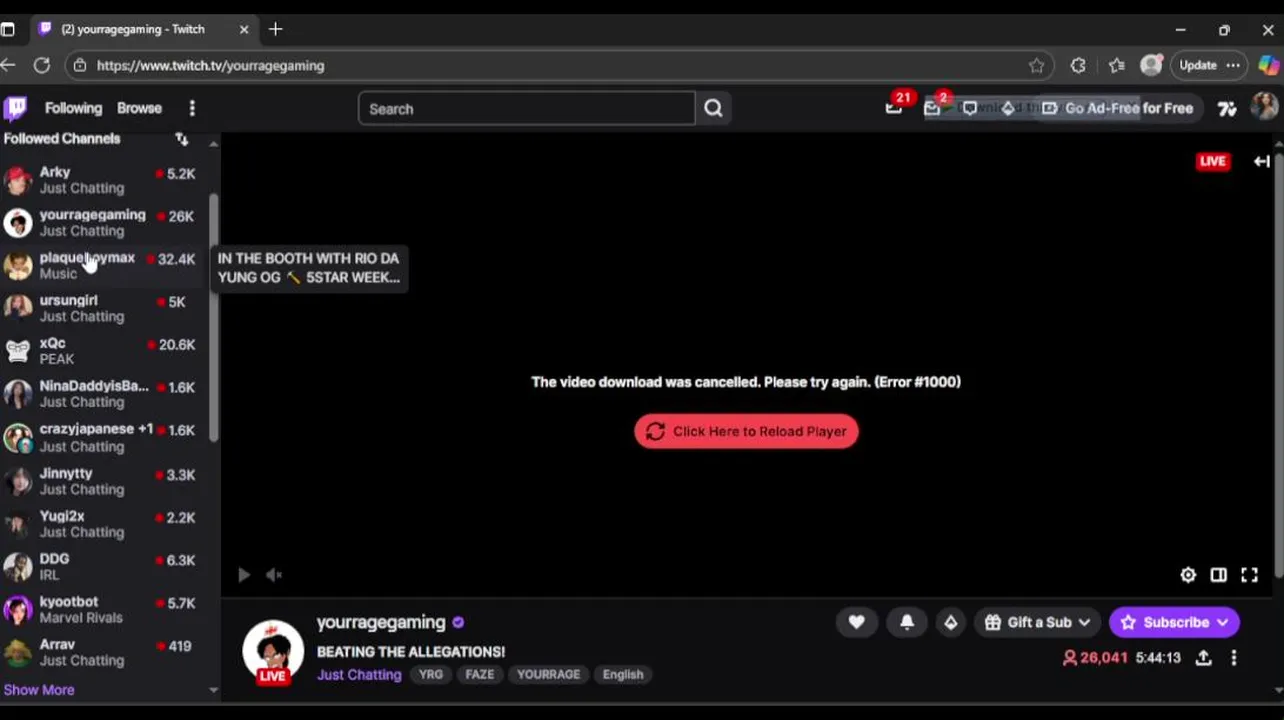Click the Get Bits diamond icon in top bar
Viewport: 1284px width, 720px height.
point(1008,108)
